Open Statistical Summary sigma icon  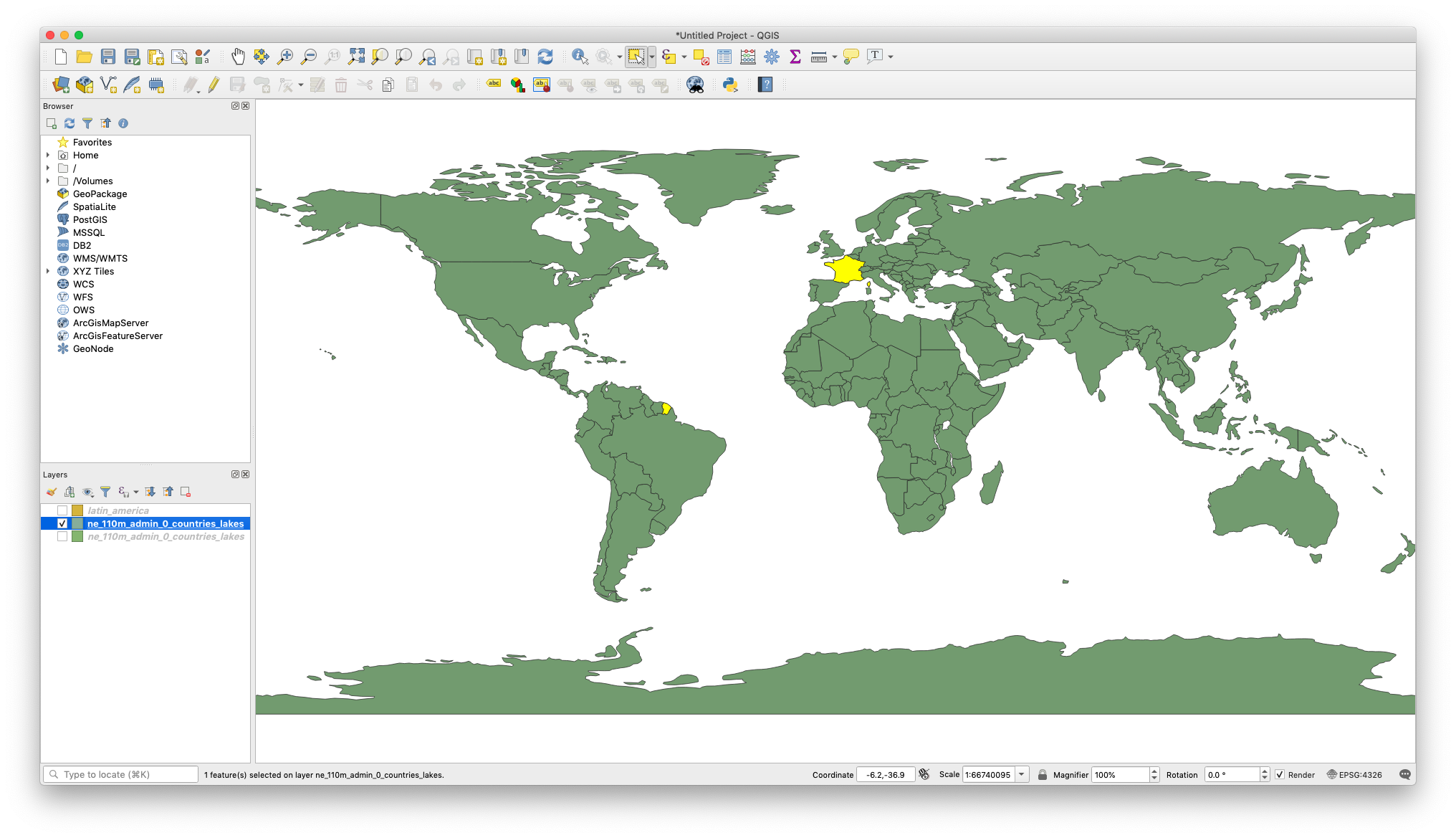click(x=795, y=57)
